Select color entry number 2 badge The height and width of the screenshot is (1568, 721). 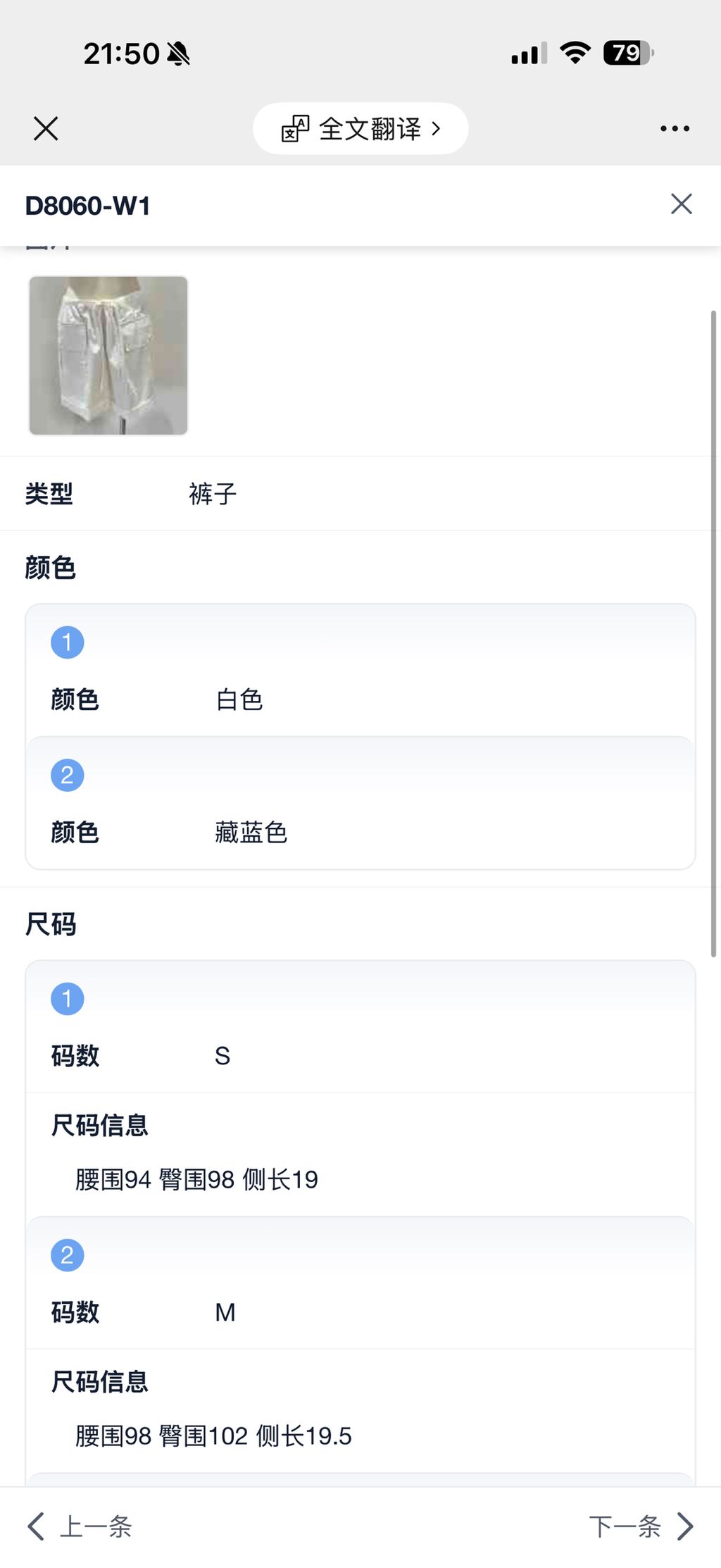tap(68, 776)
